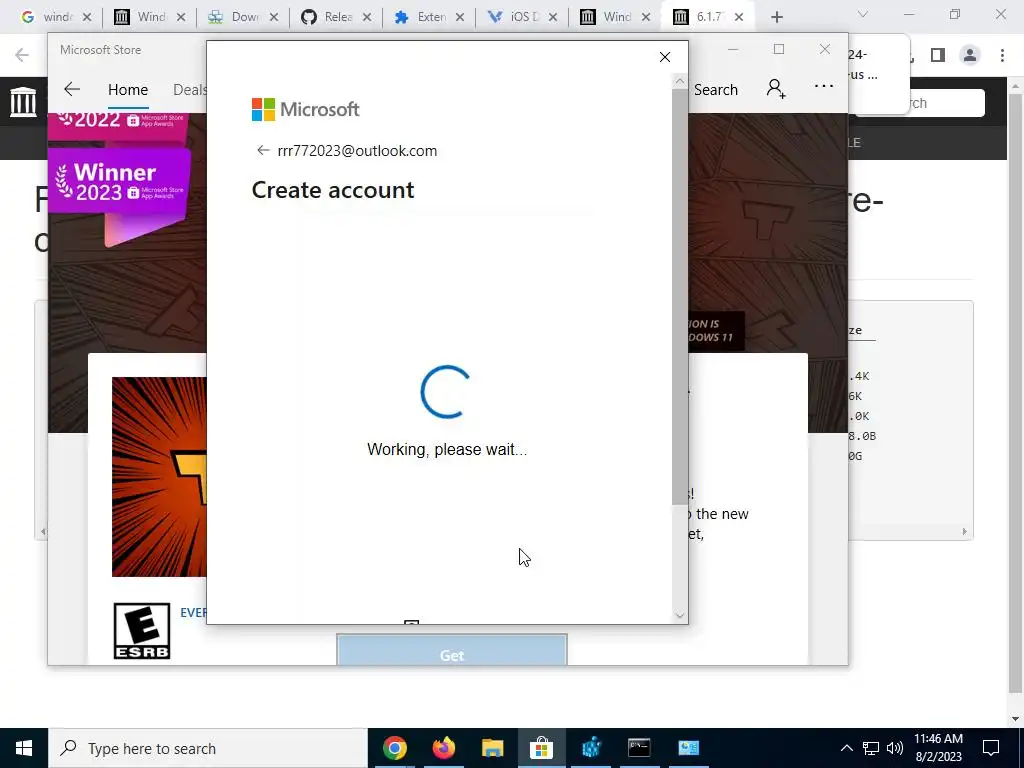Click the Microsoft Store taskbar icon
Image resolution: width=1024 pixels, height=768 pixels.
pyautogui.click(x=541, y=748)
